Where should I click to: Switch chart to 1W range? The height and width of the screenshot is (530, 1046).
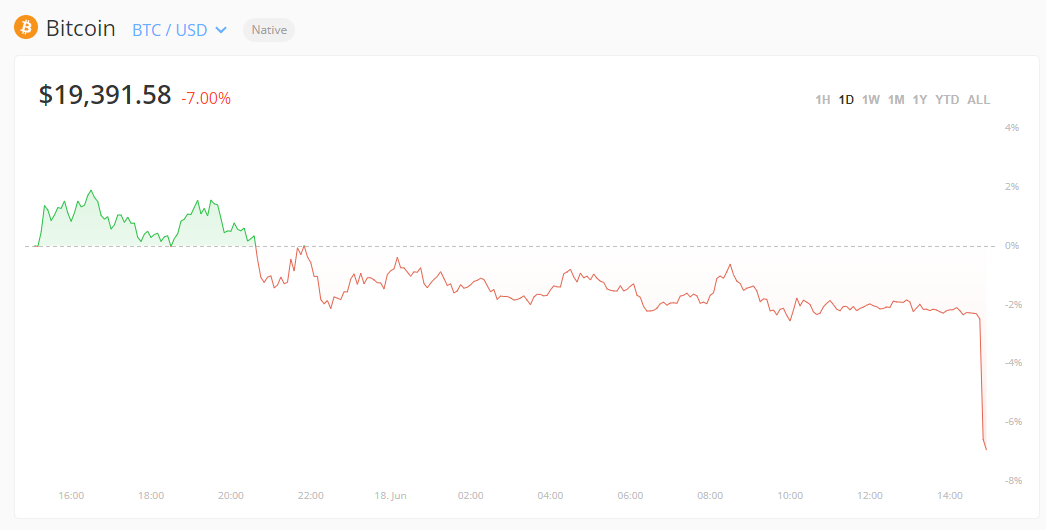click(871, 100)
